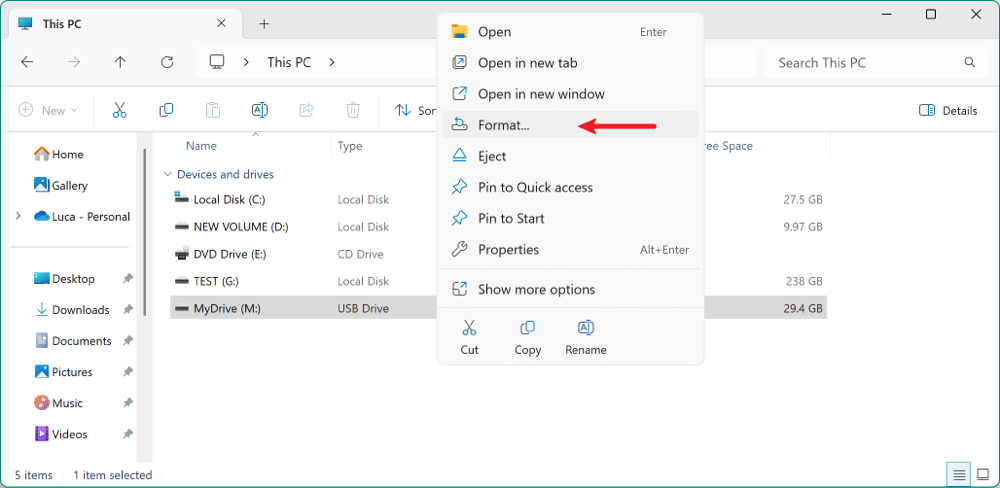Select the TEST (G:) drive row
The image size is (1000, 488).
coord(498,281)
